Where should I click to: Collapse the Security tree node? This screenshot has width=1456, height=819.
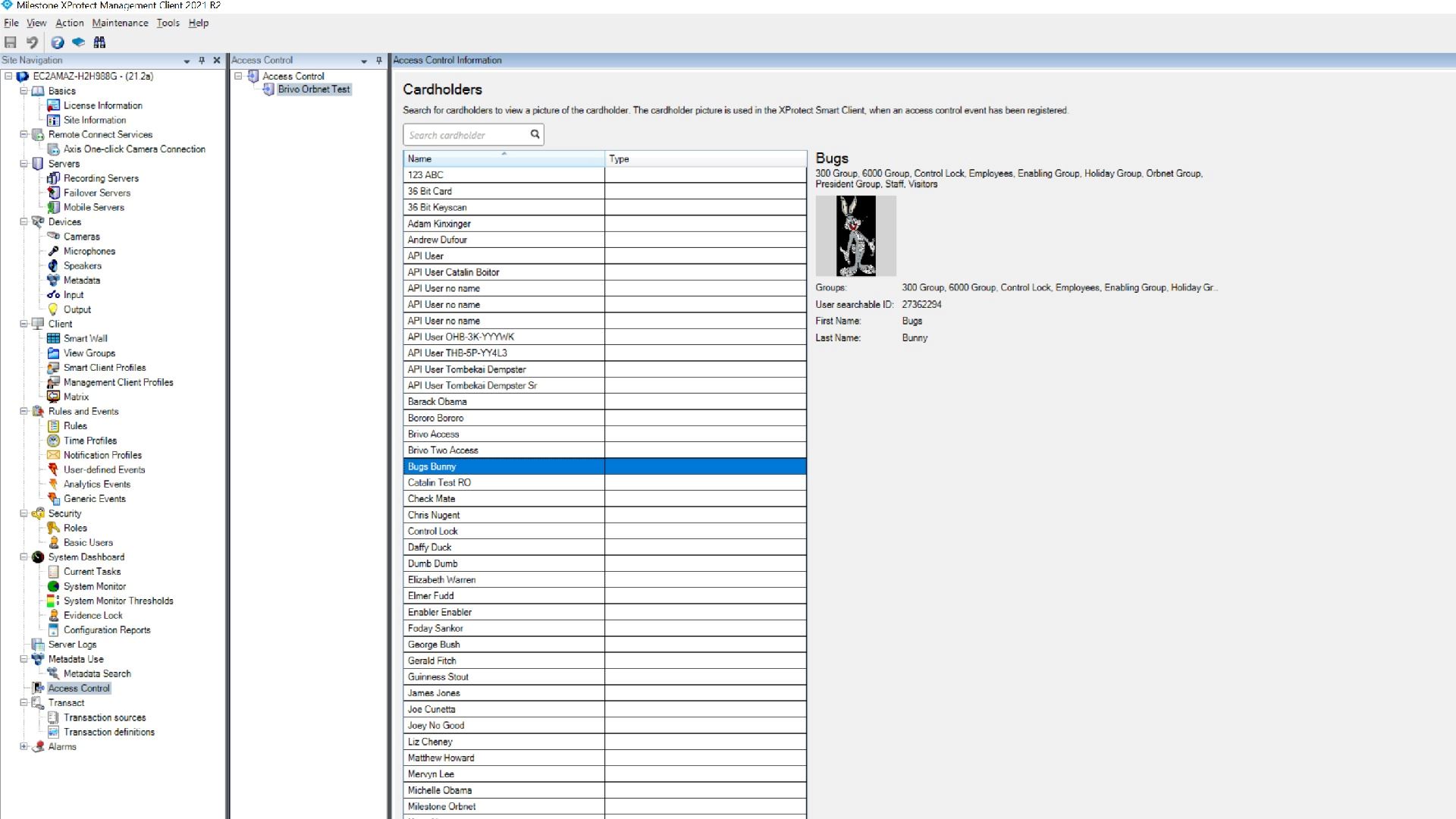tap(24, 513)
